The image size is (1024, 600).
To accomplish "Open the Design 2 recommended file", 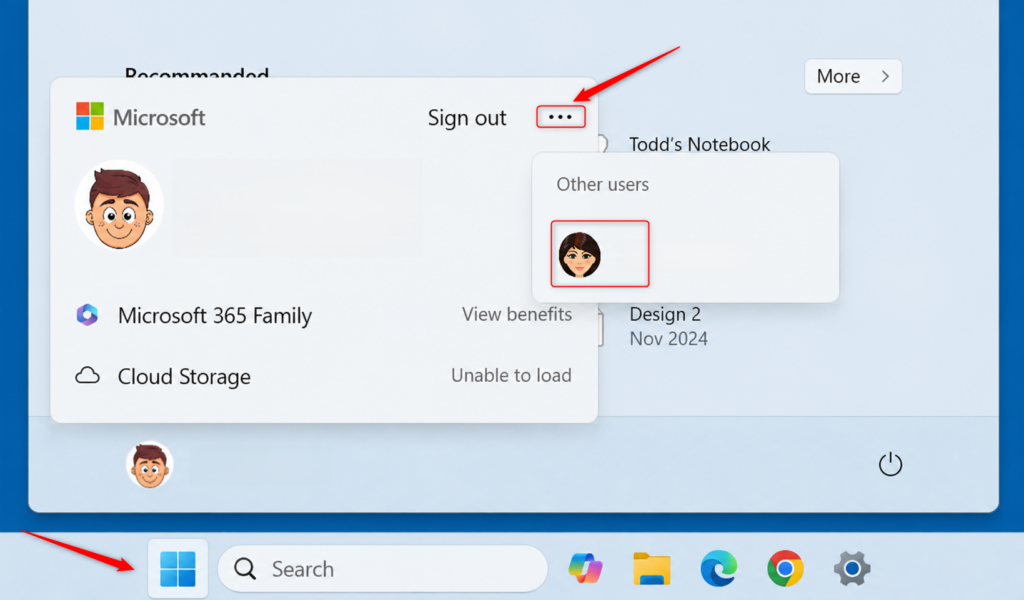I will coord(665,315).
